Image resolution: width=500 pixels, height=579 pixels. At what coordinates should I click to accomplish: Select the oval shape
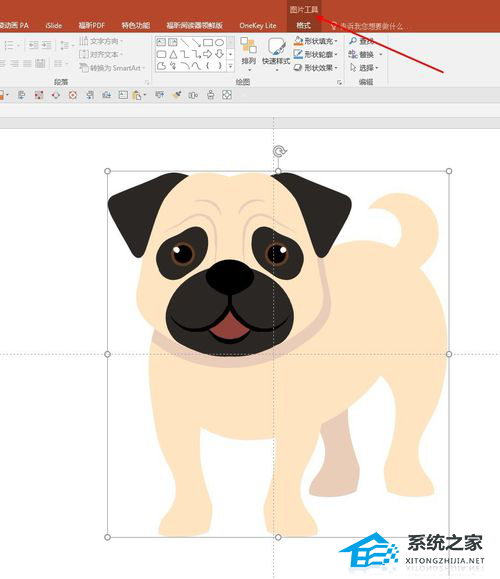pos(219,42)
